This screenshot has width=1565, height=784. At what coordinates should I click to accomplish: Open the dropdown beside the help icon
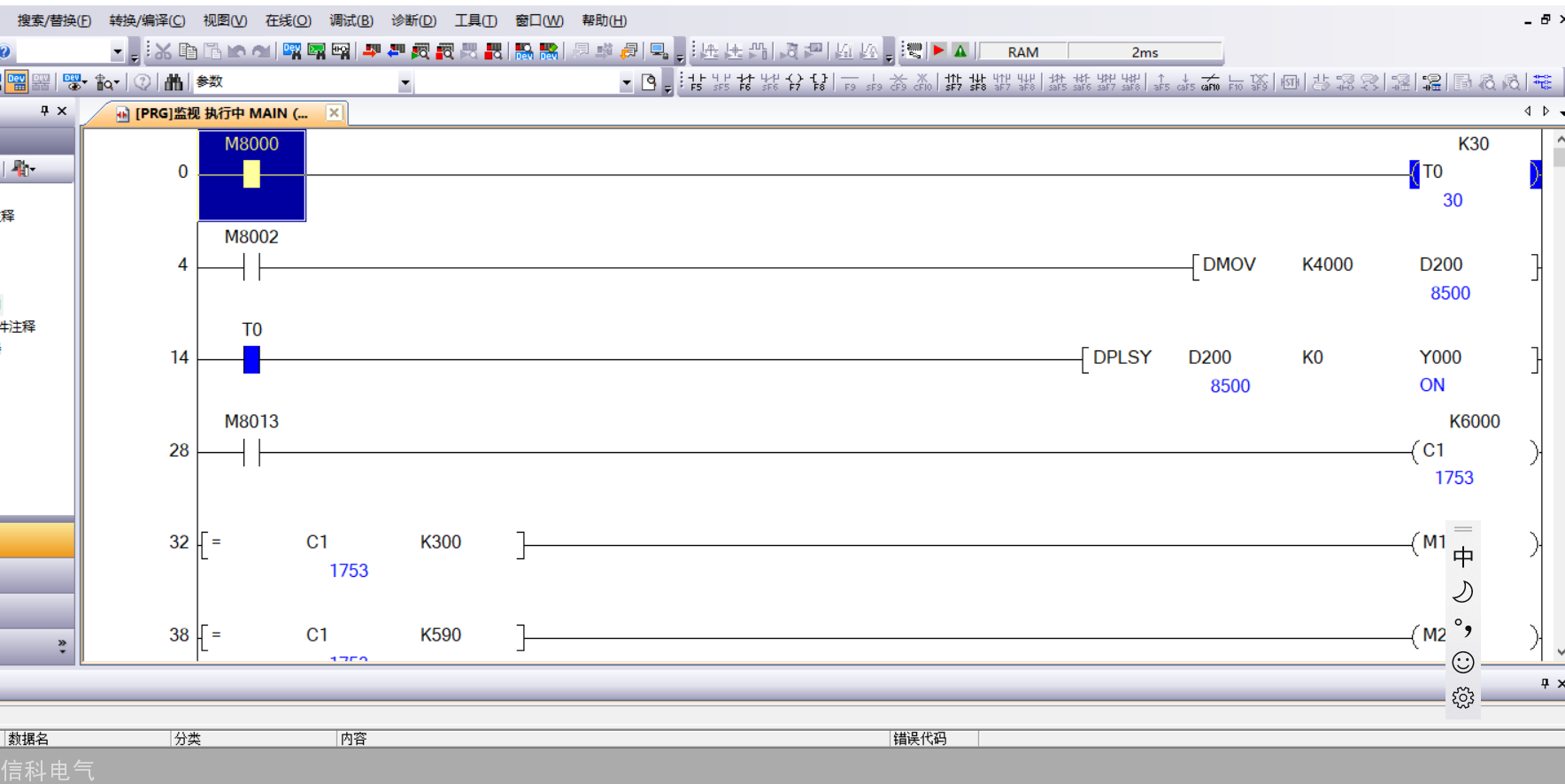tap(117, 51)
